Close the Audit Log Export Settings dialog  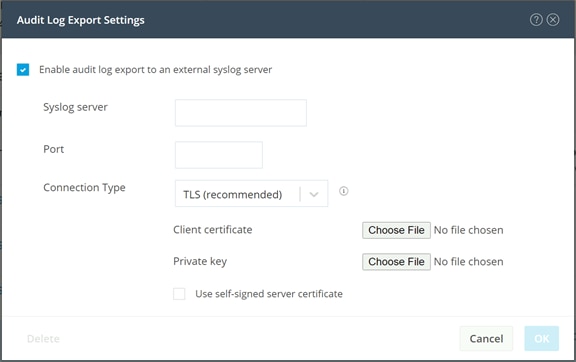click(x=553, y=20)
